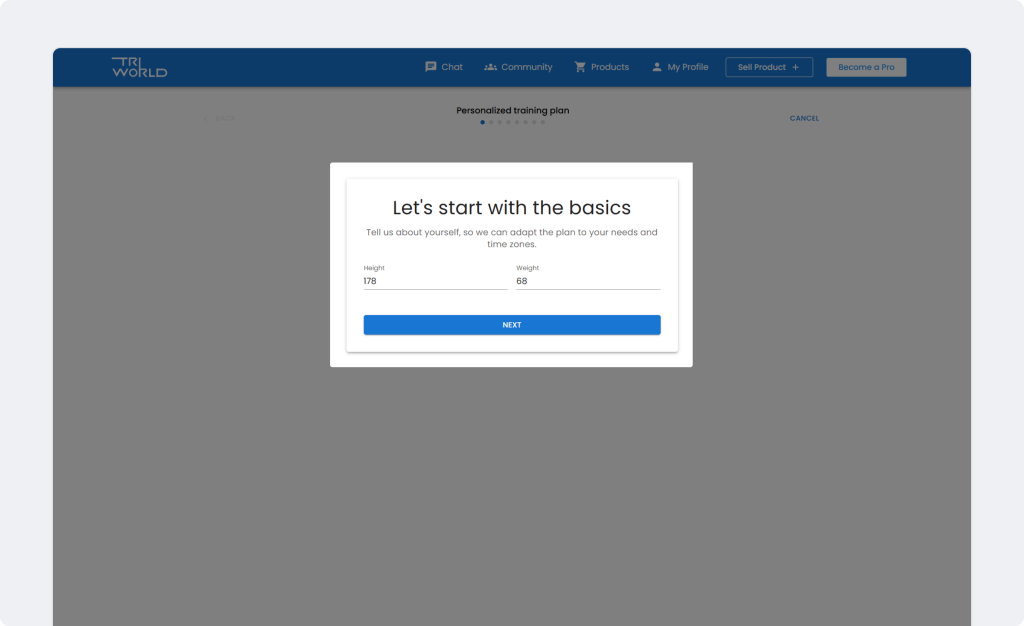The height and width of the screenshot is (626, 1024).
Task: Open the Sell Product option
Action: coord(768,67)
